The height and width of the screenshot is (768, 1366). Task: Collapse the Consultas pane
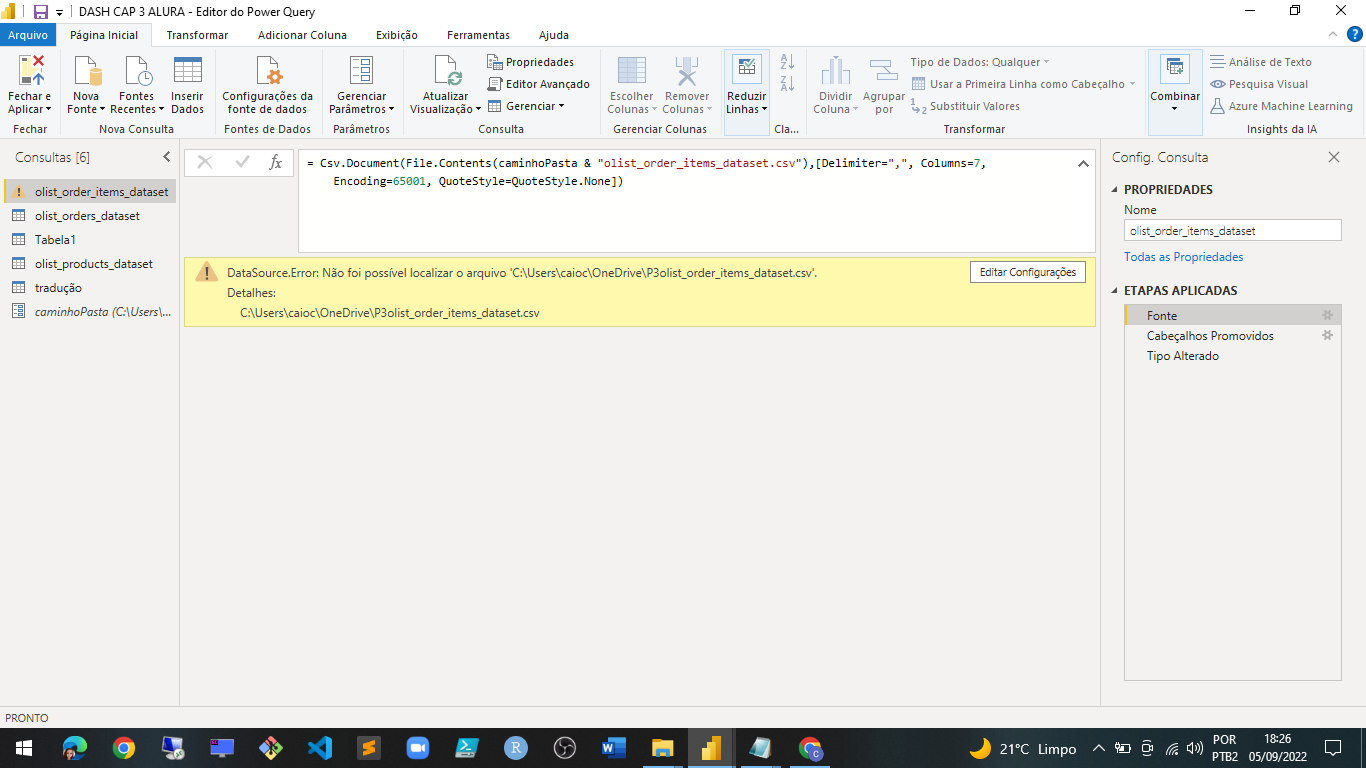167,157
